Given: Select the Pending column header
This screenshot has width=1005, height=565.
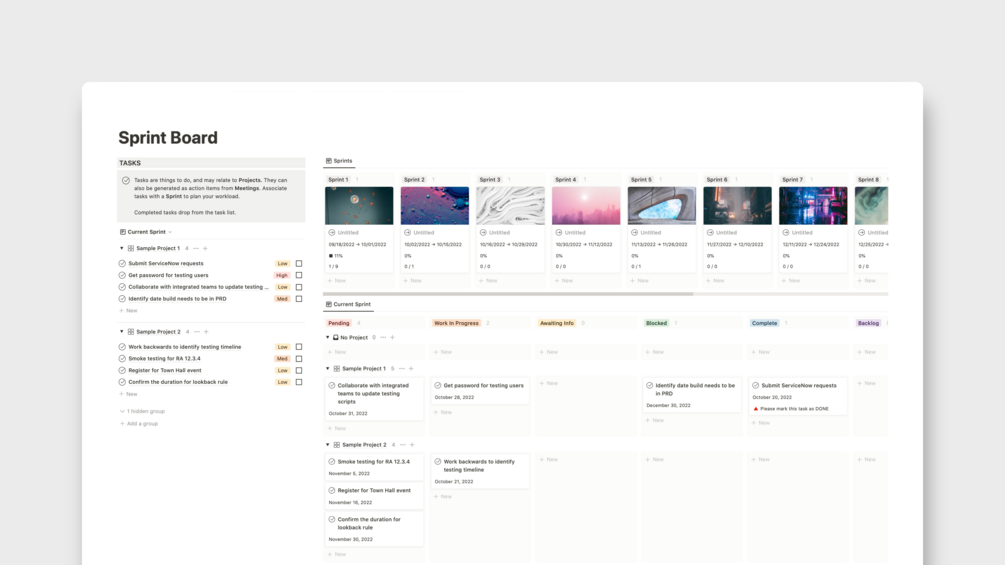Looking at the screenshot, I should (339, 323).
